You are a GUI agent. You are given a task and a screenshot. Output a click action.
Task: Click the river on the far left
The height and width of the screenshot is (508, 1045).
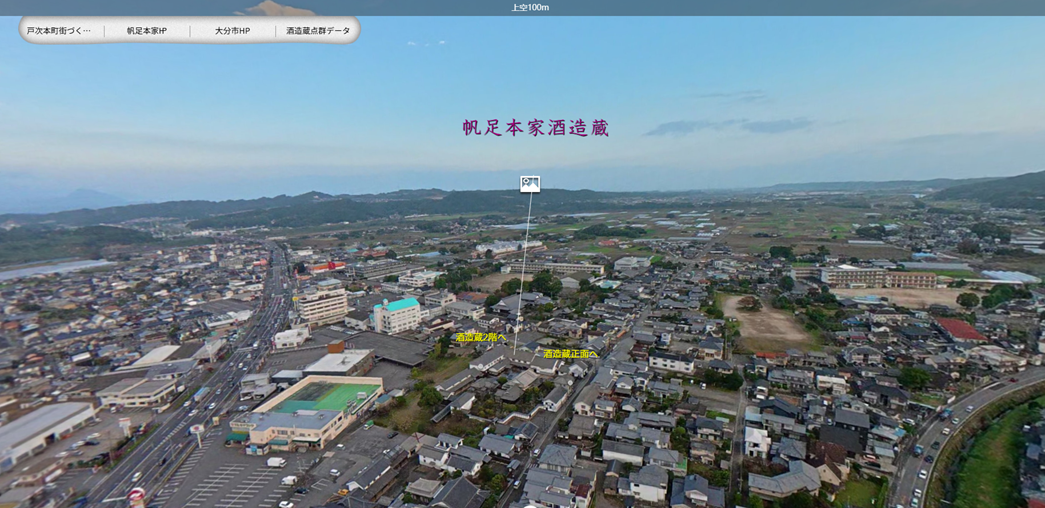click(x=50, y=269)
